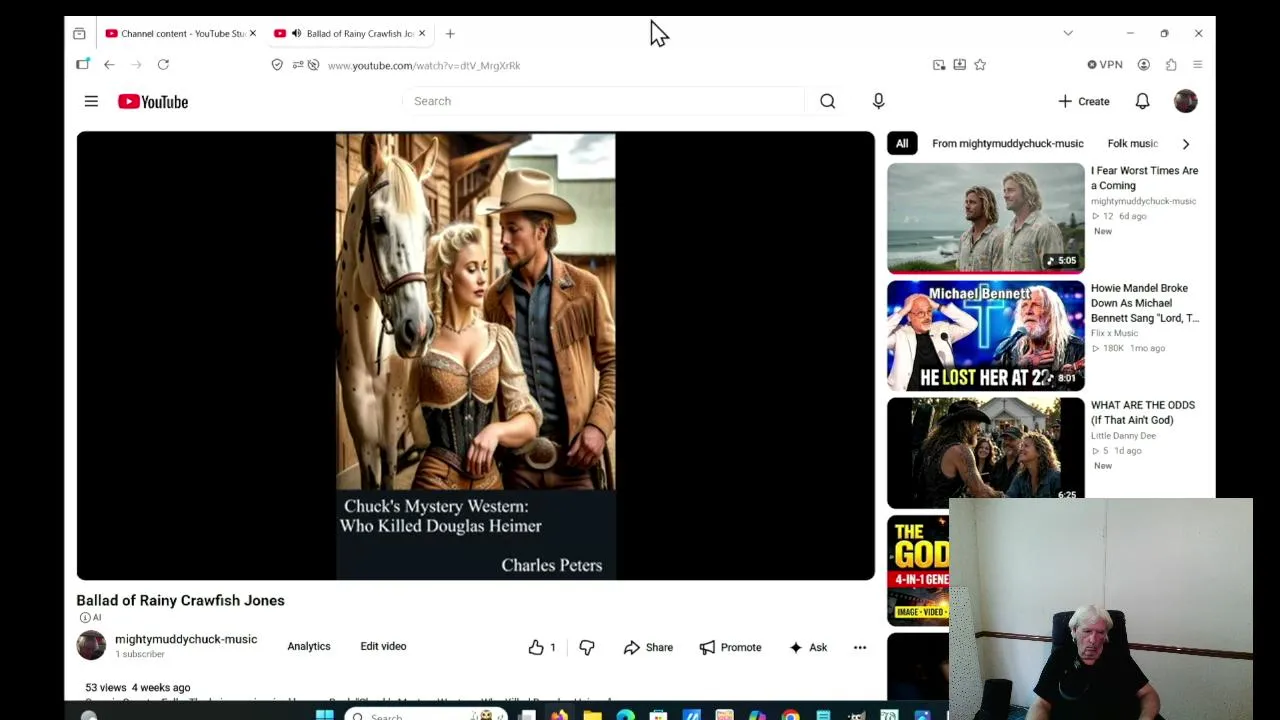1280x720 pixels.
Task: Open the account avatar menu
Action: tap(1185, 101)
